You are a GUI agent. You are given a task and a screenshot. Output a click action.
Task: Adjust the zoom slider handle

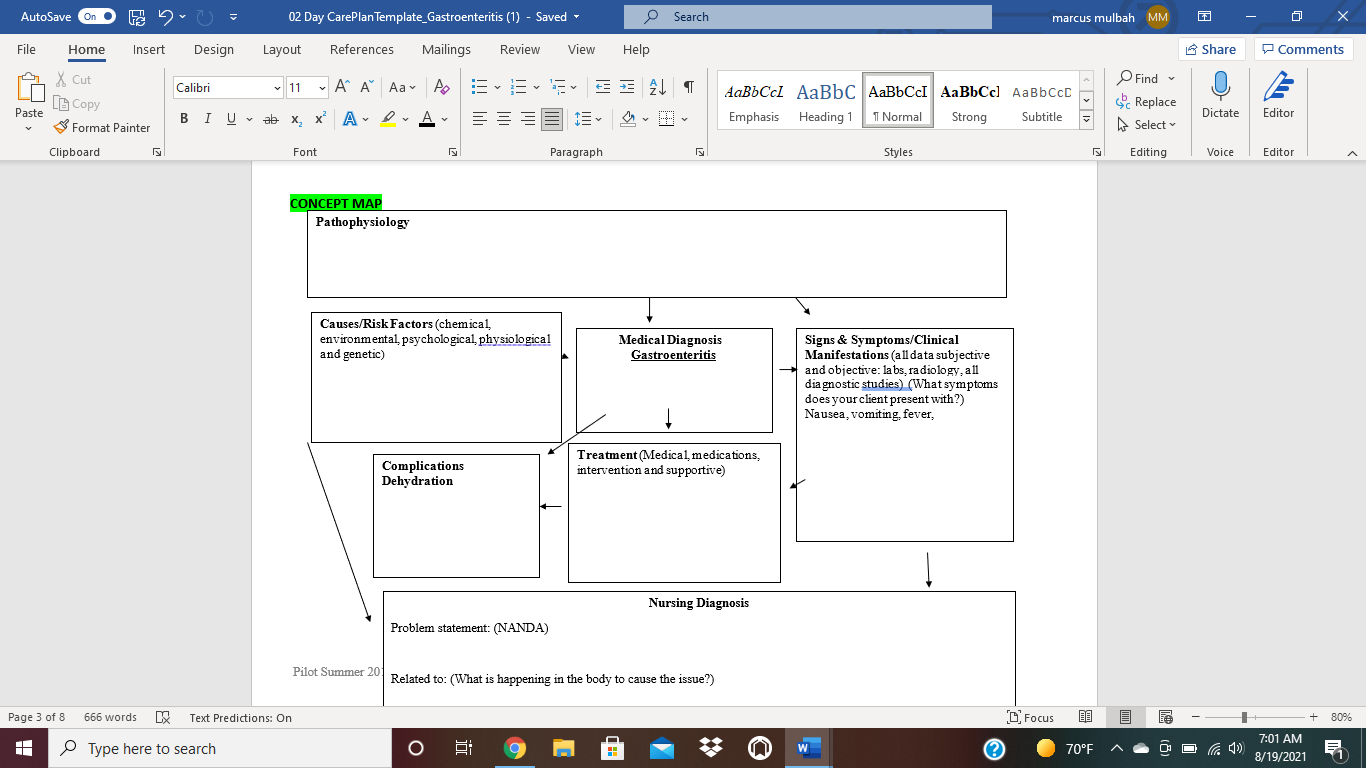click(x=1244, y=717)
